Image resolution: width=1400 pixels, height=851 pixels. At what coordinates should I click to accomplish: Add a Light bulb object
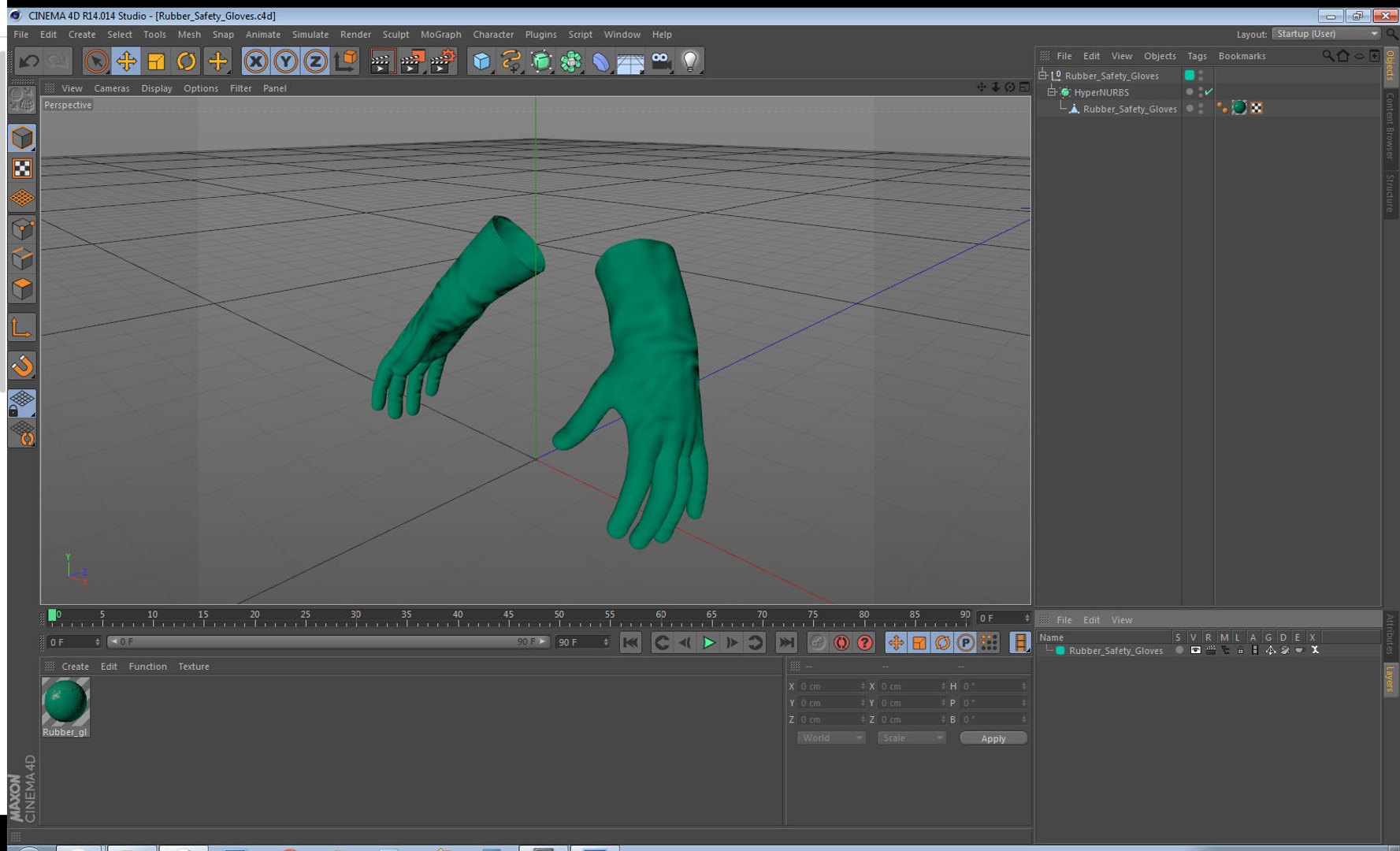pos(691,61)
